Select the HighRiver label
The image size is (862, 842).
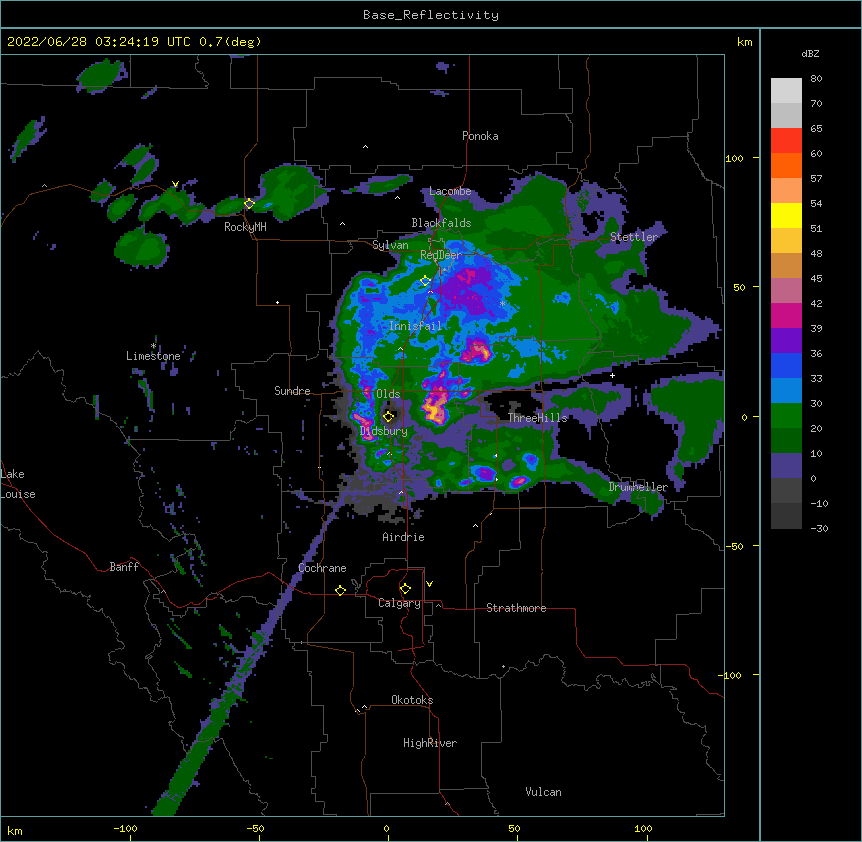[x=430, y=743]
